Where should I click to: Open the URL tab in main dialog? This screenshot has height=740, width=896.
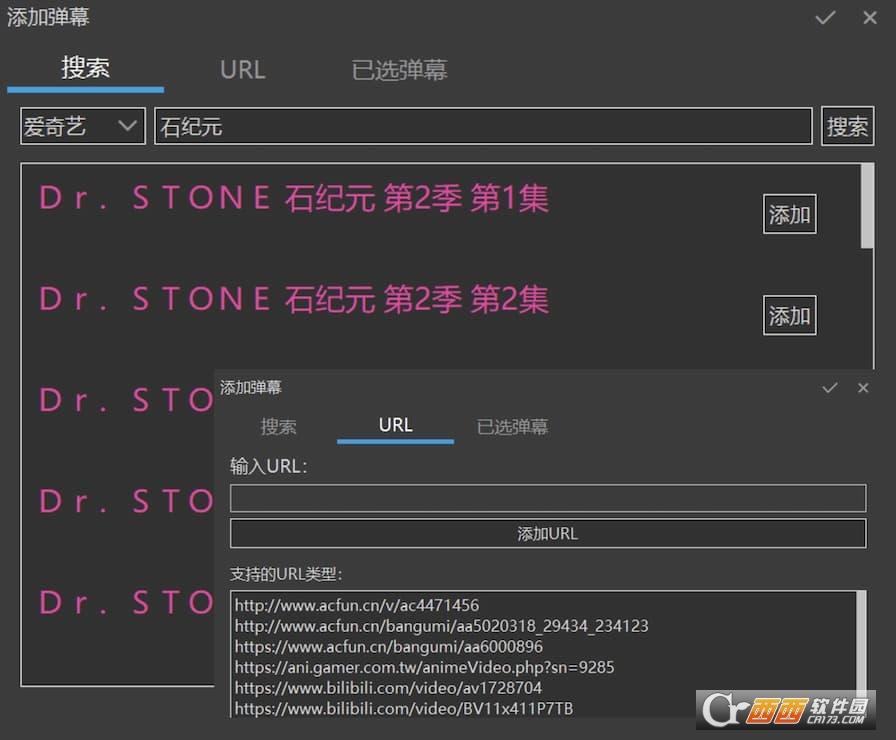pos(243,70)
